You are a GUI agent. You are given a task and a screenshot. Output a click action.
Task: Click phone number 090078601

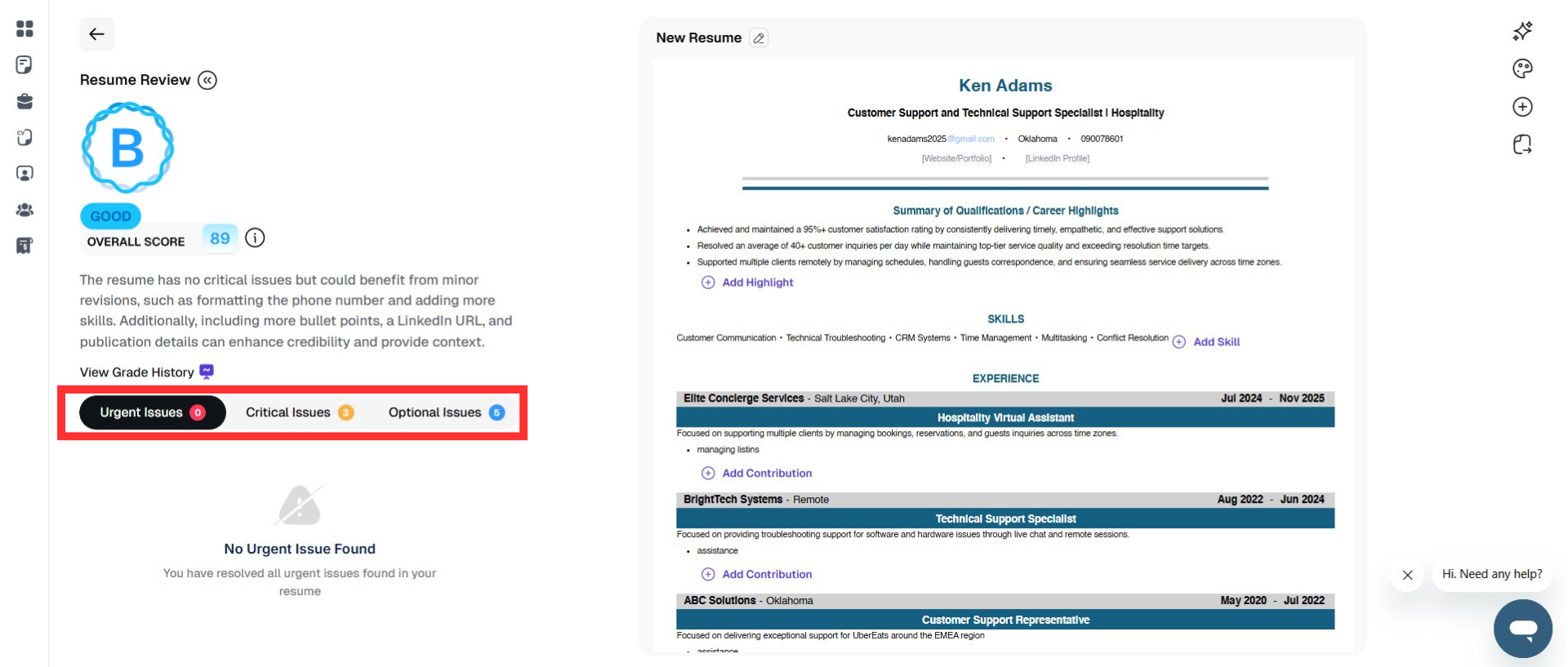[x=1102, y=139]
